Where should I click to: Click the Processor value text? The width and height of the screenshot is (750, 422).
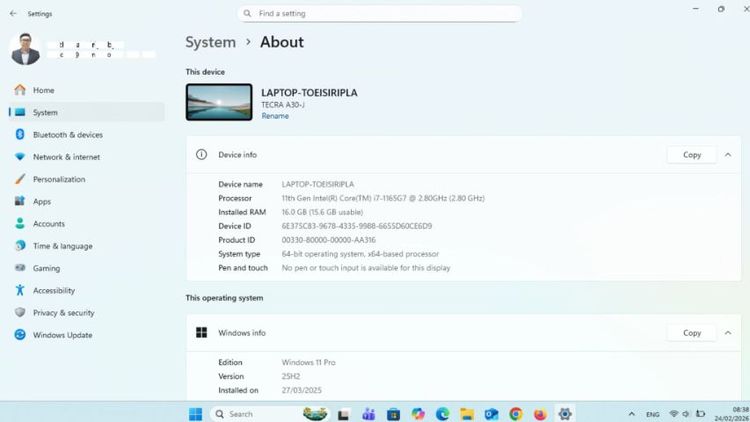click(383, 198)
